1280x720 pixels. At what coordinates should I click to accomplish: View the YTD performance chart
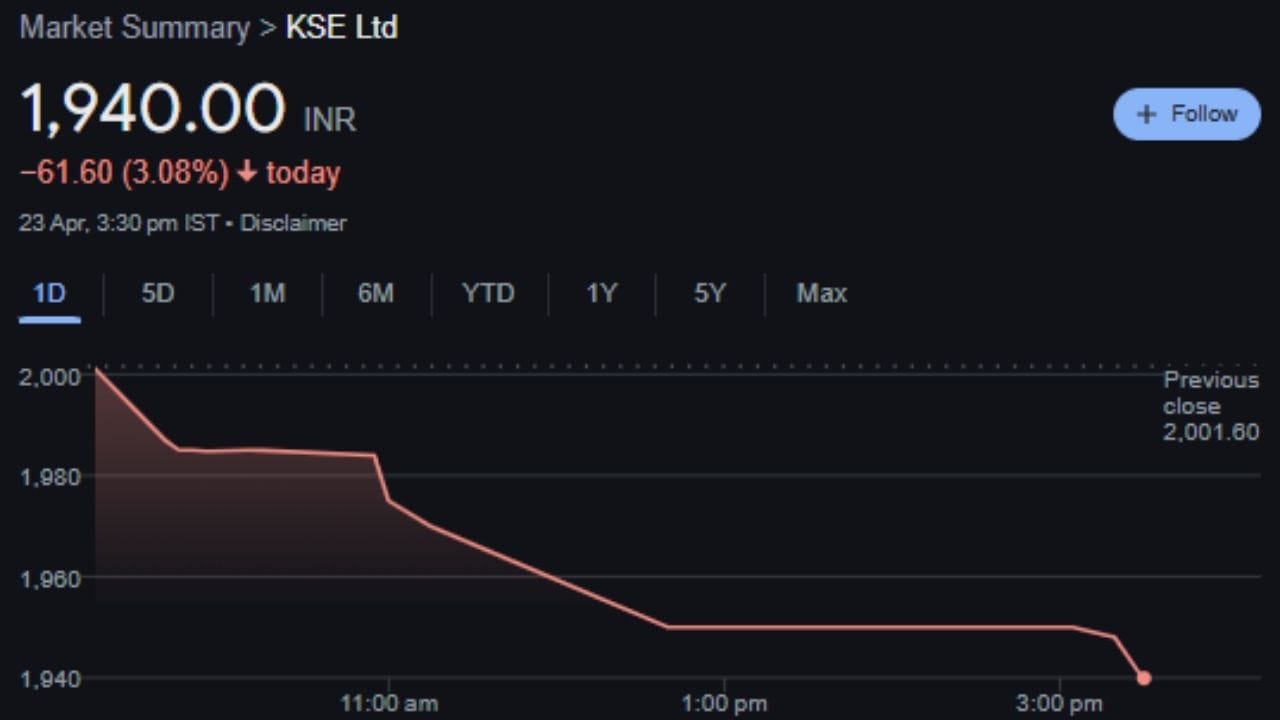[x=489, y=293]
